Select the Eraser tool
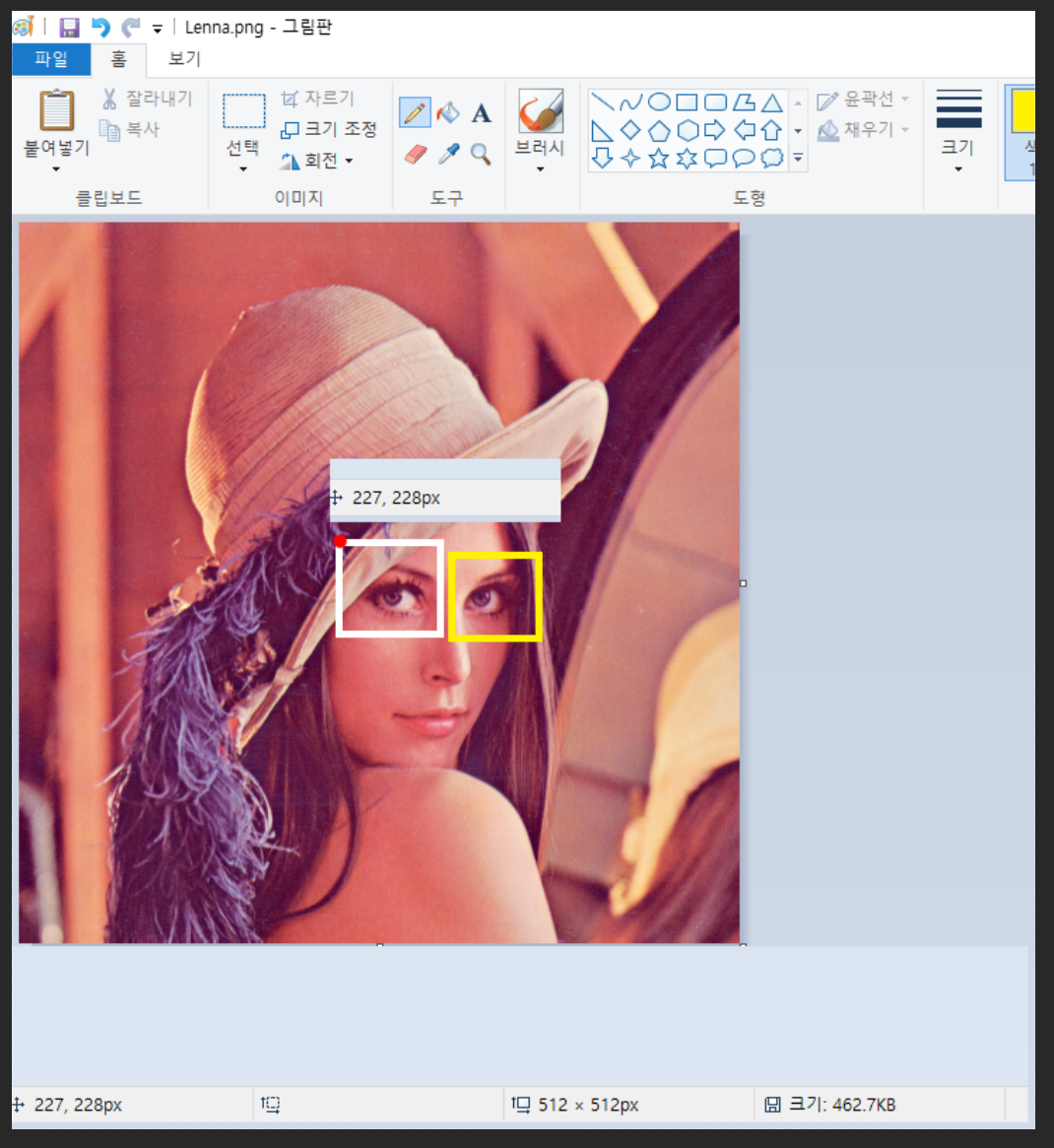This screenshot has height=1148, width=1054. [415, 155]
